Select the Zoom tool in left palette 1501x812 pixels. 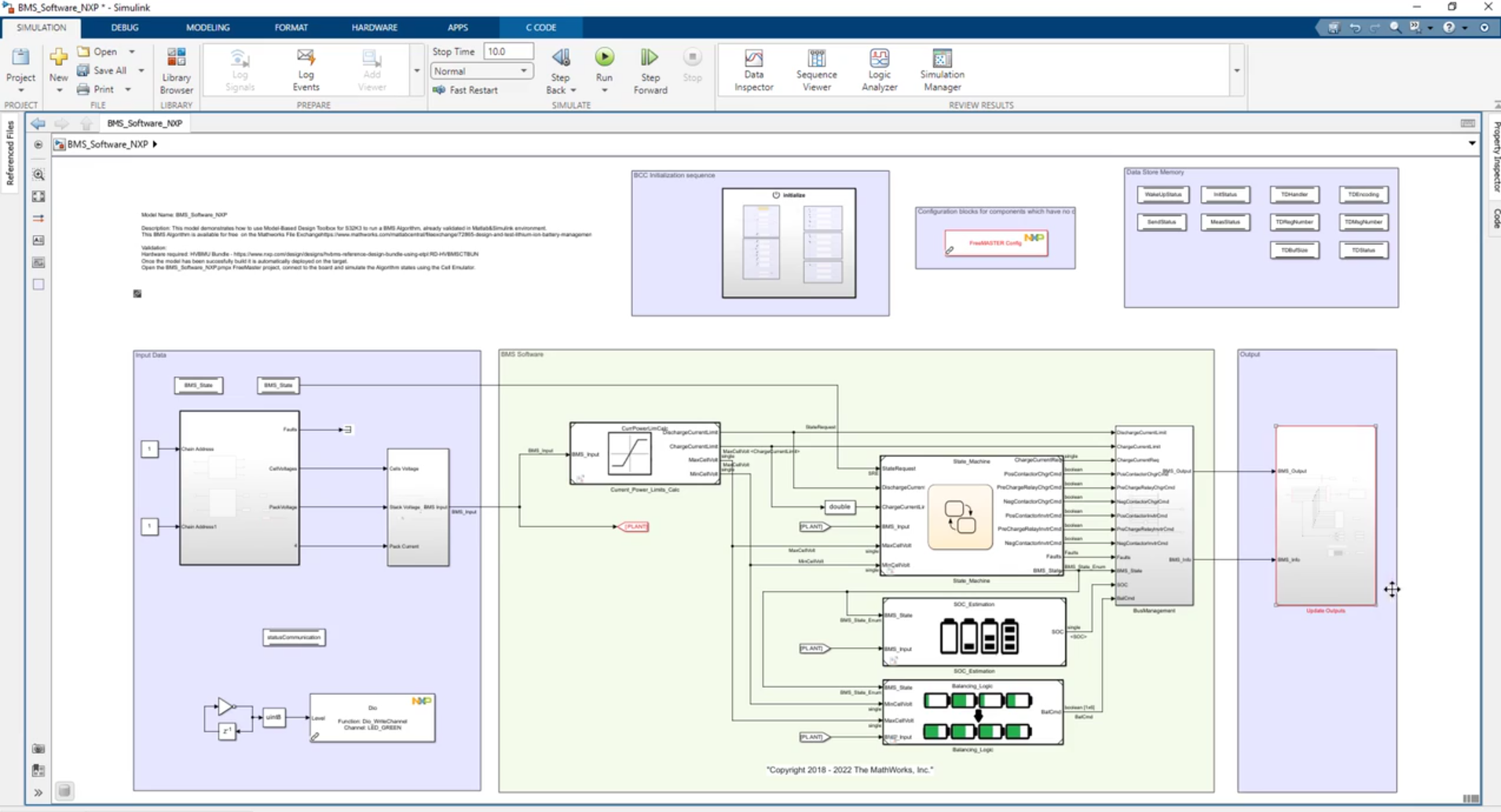click(38, 174)
